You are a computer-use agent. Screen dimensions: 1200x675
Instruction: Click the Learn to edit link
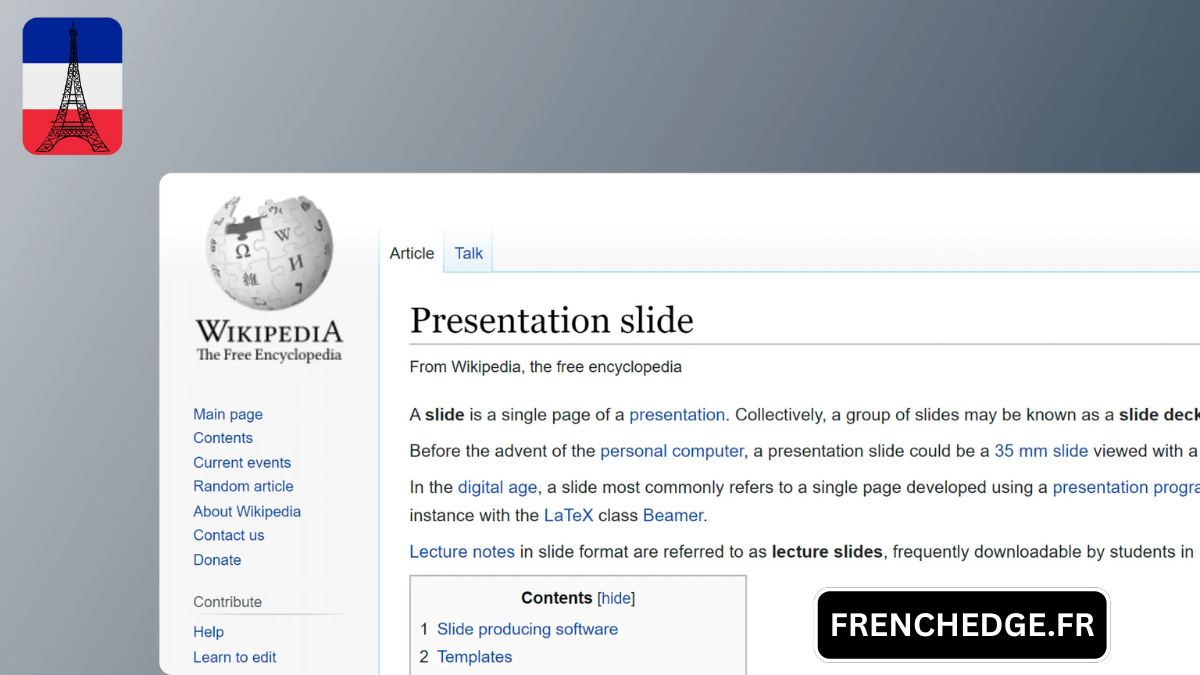coord(235,657)
